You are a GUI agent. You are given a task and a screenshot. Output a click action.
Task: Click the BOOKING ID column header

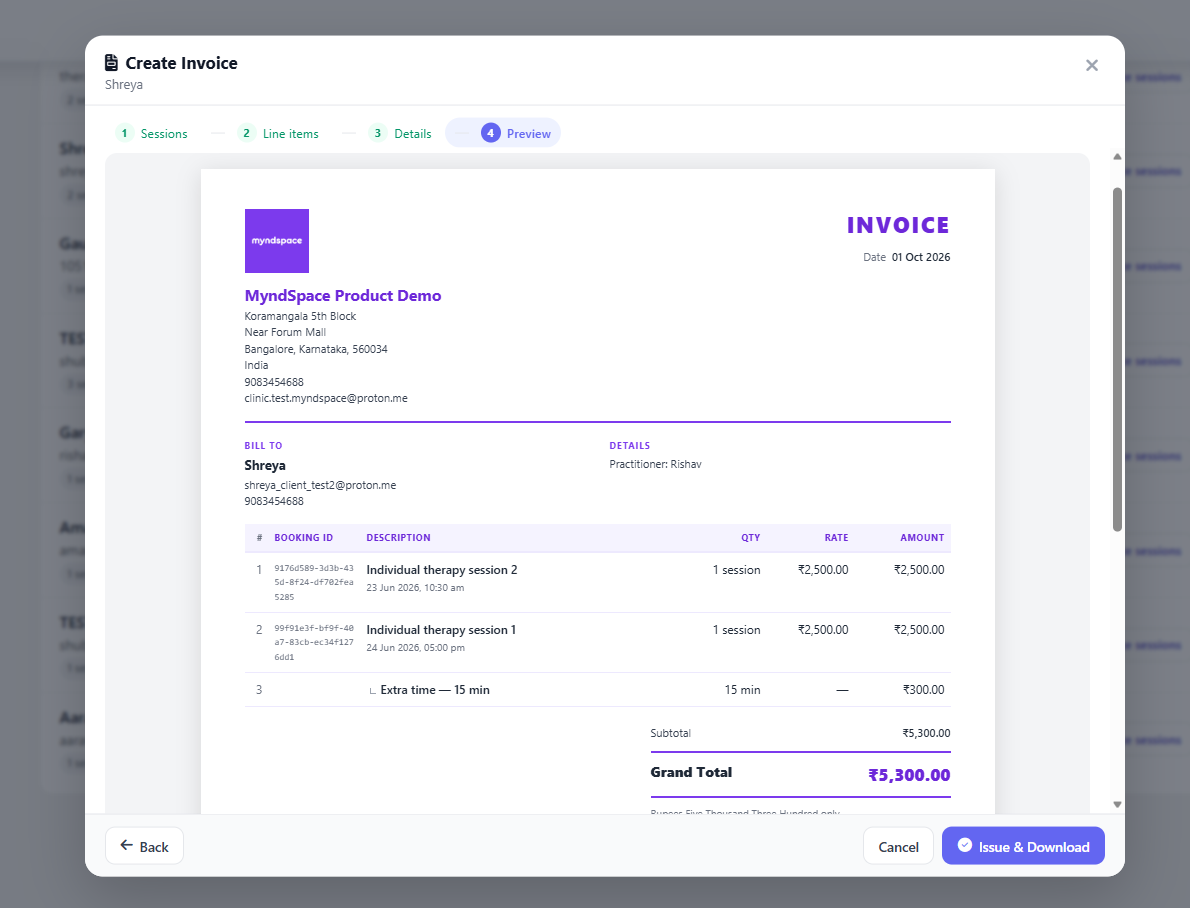tap(304, 538)
